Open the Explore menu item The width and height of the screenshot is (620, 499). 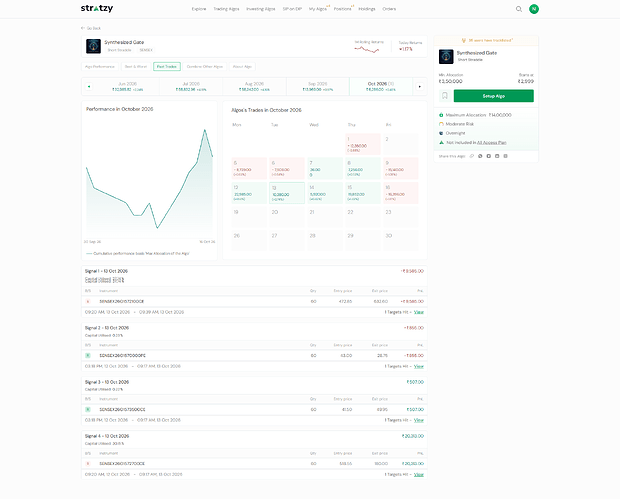(x=199, y=9)
